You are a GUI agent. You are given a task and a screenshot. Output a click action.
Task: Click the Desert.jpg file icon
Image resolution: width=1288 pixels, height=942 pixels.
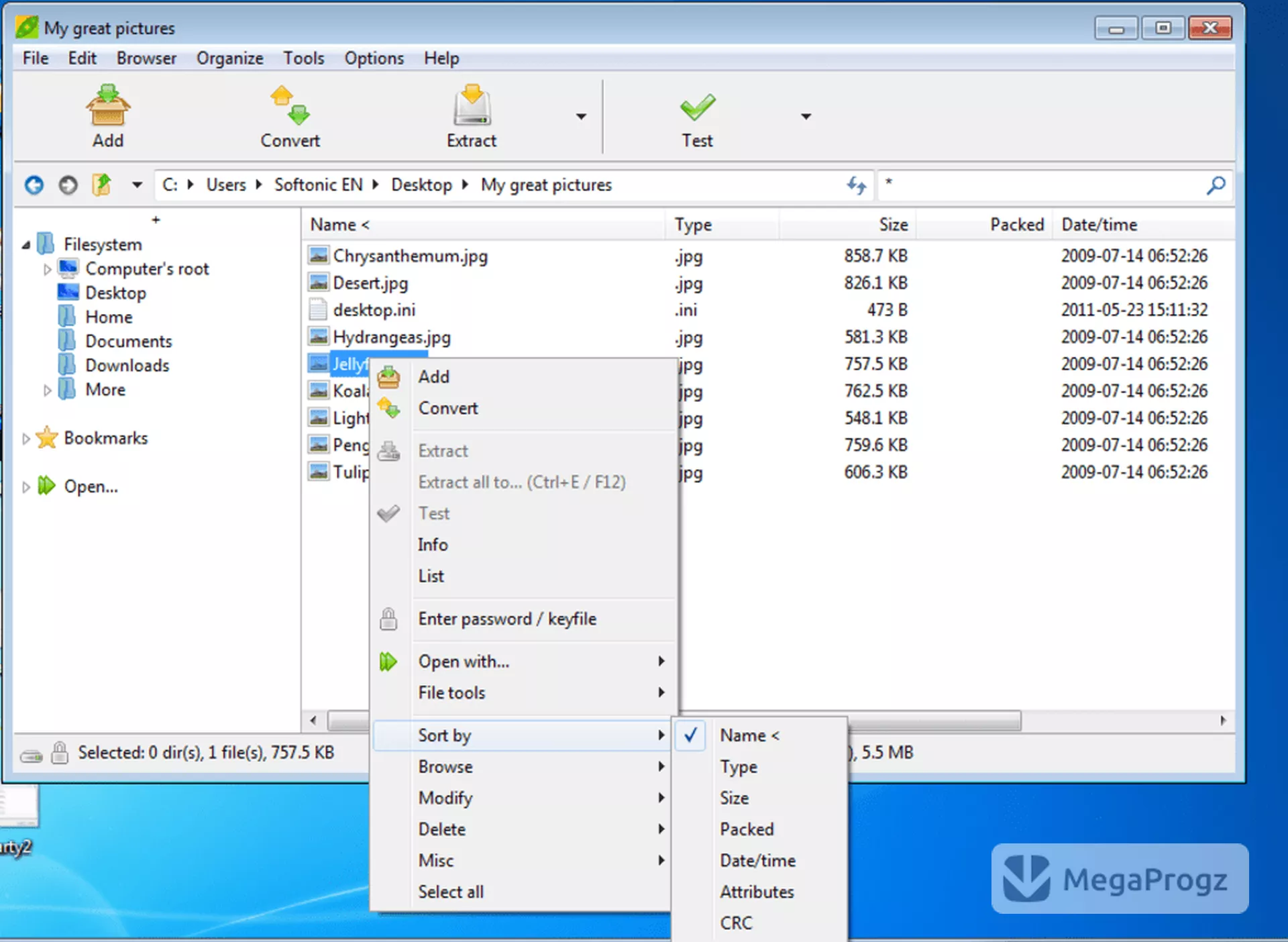319,282
